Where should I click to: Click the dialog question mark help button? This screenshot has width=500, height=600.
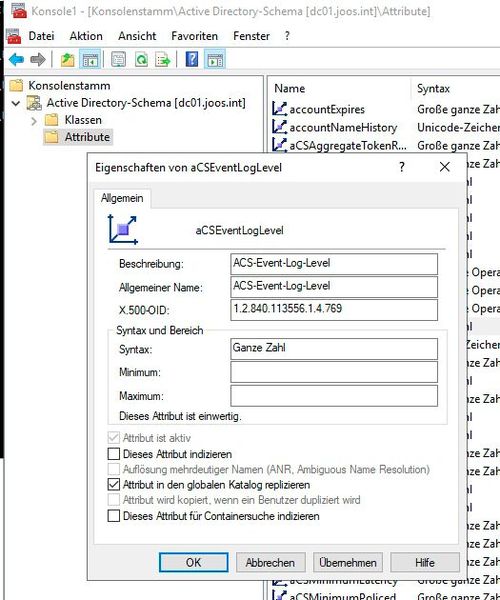coord(402,167)
